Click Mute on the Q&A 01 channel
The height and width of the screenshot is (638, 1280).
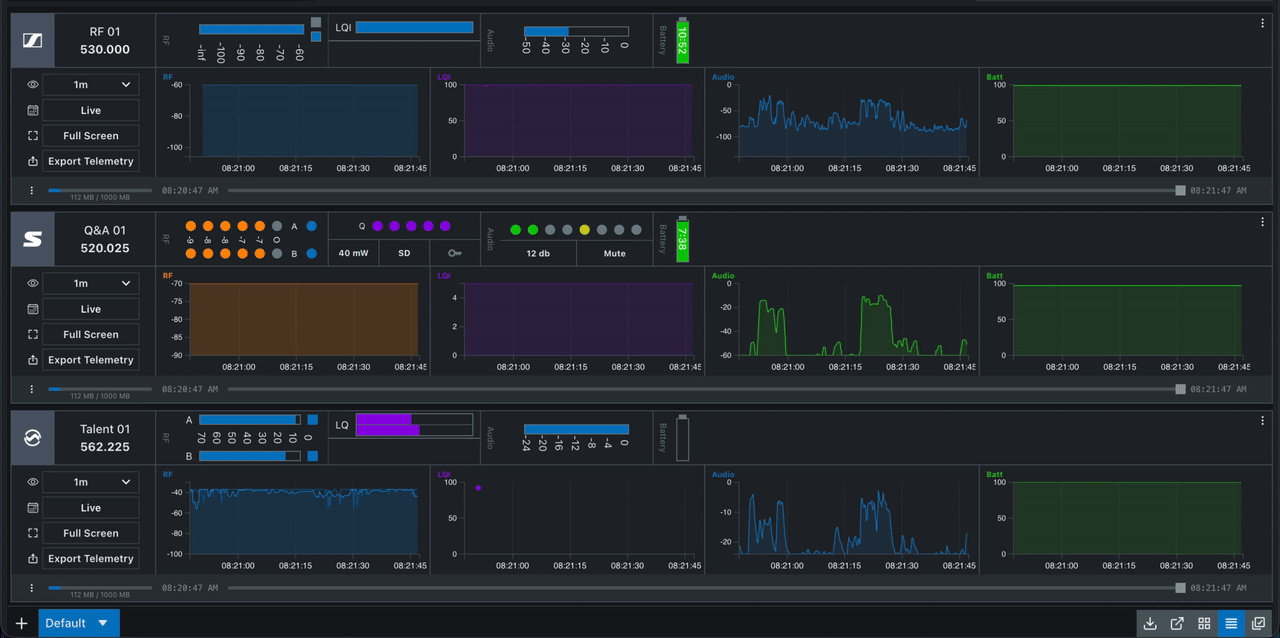point(614,253)
